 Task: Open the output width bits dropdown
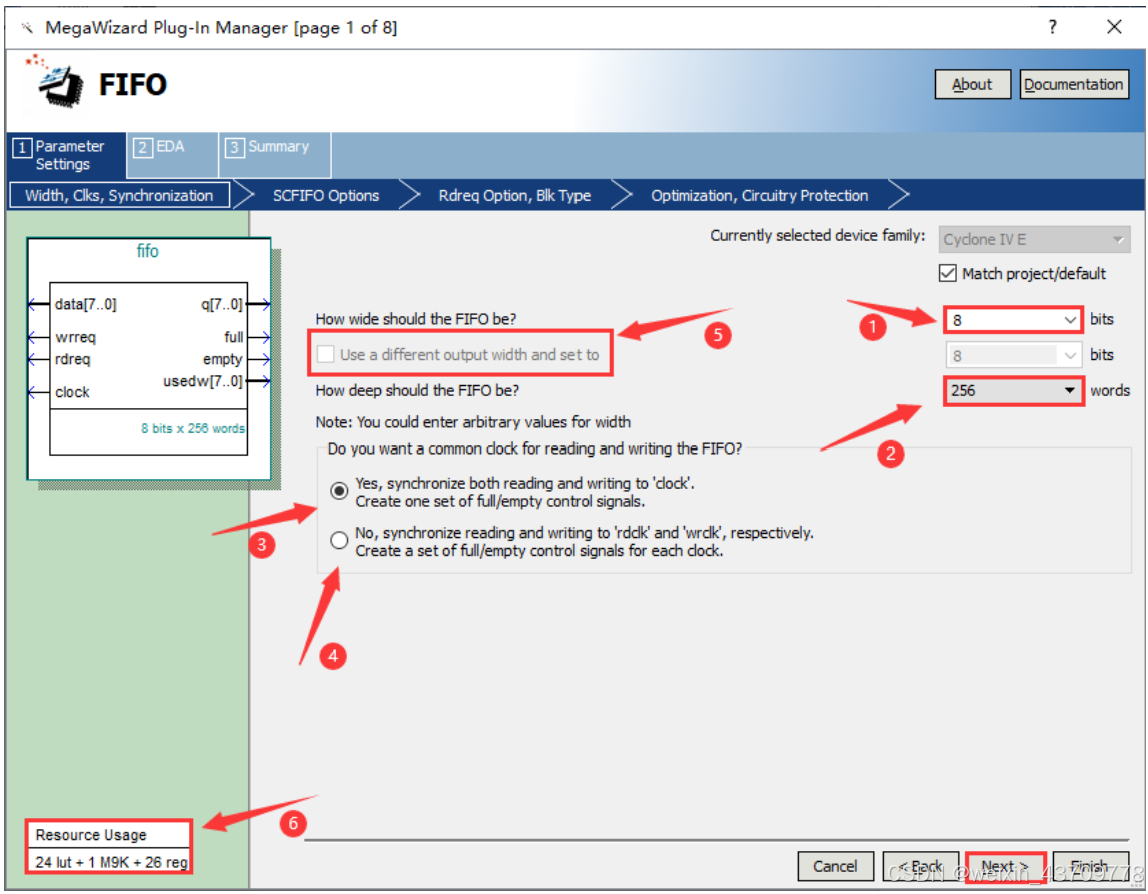point(1013,356)
